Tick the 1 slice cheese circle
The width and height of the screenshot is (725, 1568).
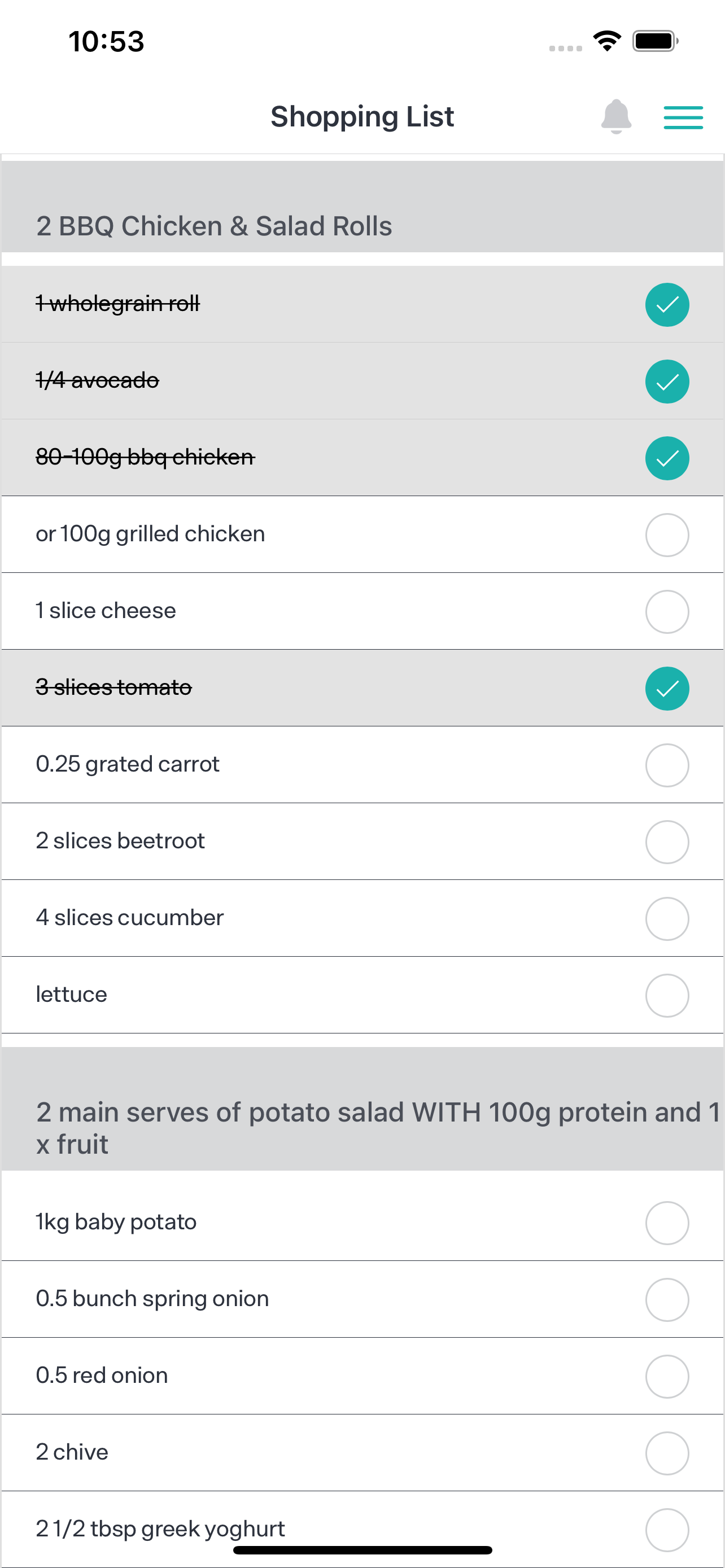click(x=667, y=612)
